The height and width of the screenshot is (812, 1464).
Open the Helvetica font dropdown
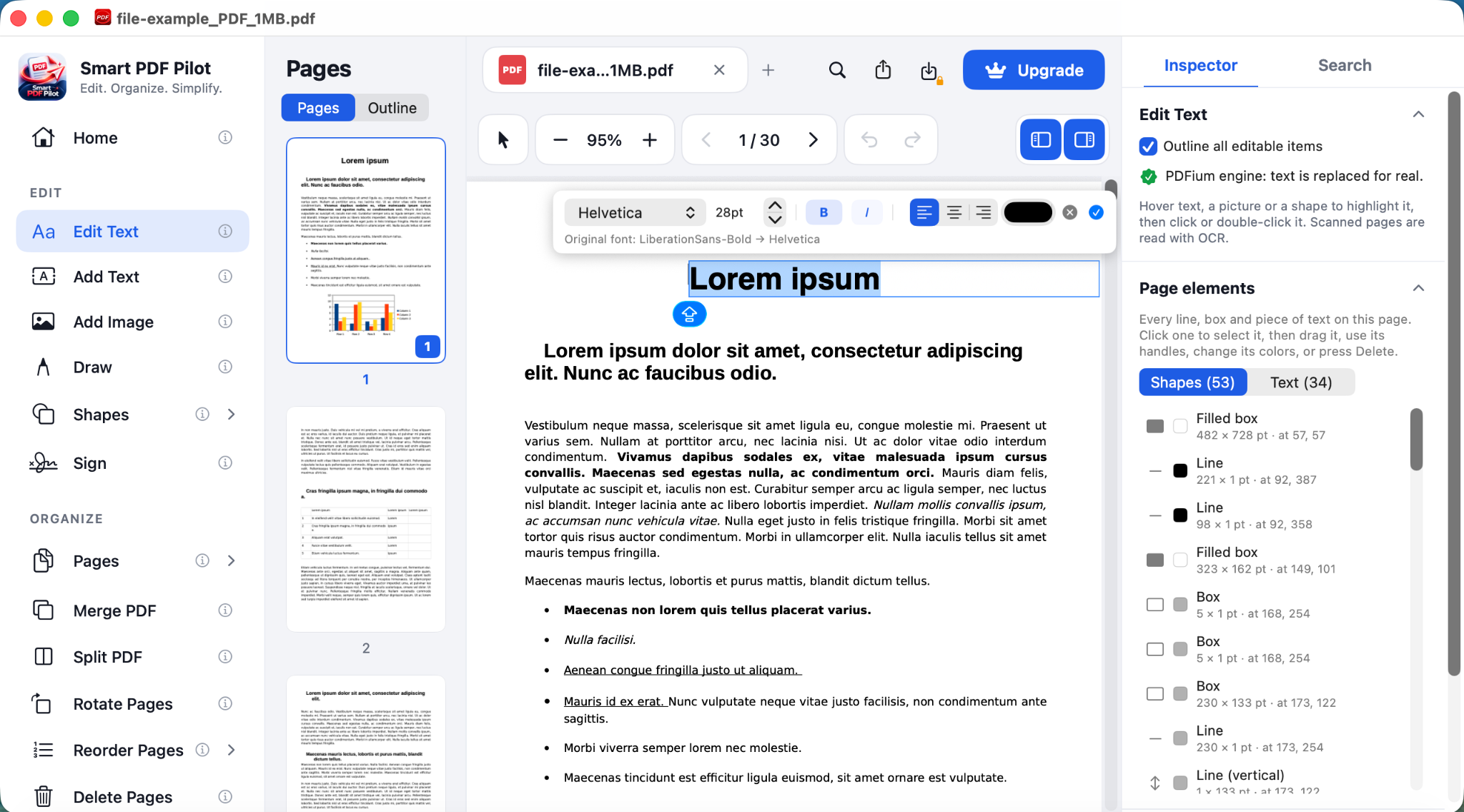point(634,212)
